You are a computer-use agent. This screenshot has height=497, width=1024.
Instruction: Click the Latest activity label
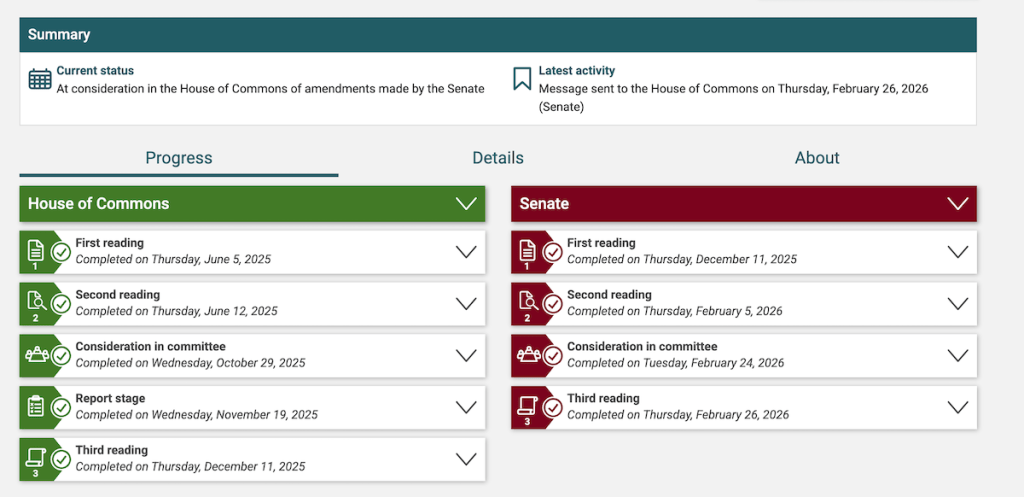tap(577, 71)
